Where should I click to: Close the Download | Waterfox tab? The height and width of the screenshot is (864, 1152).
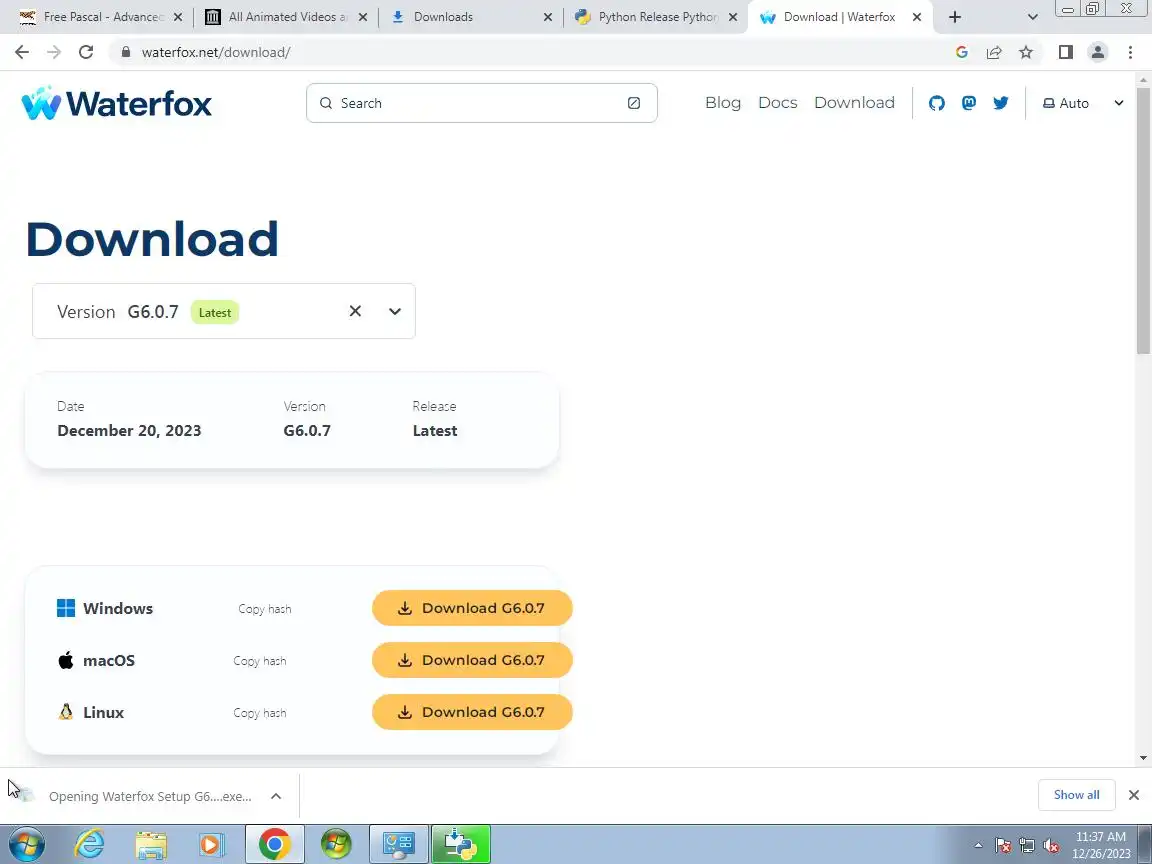tap(916, 17)
